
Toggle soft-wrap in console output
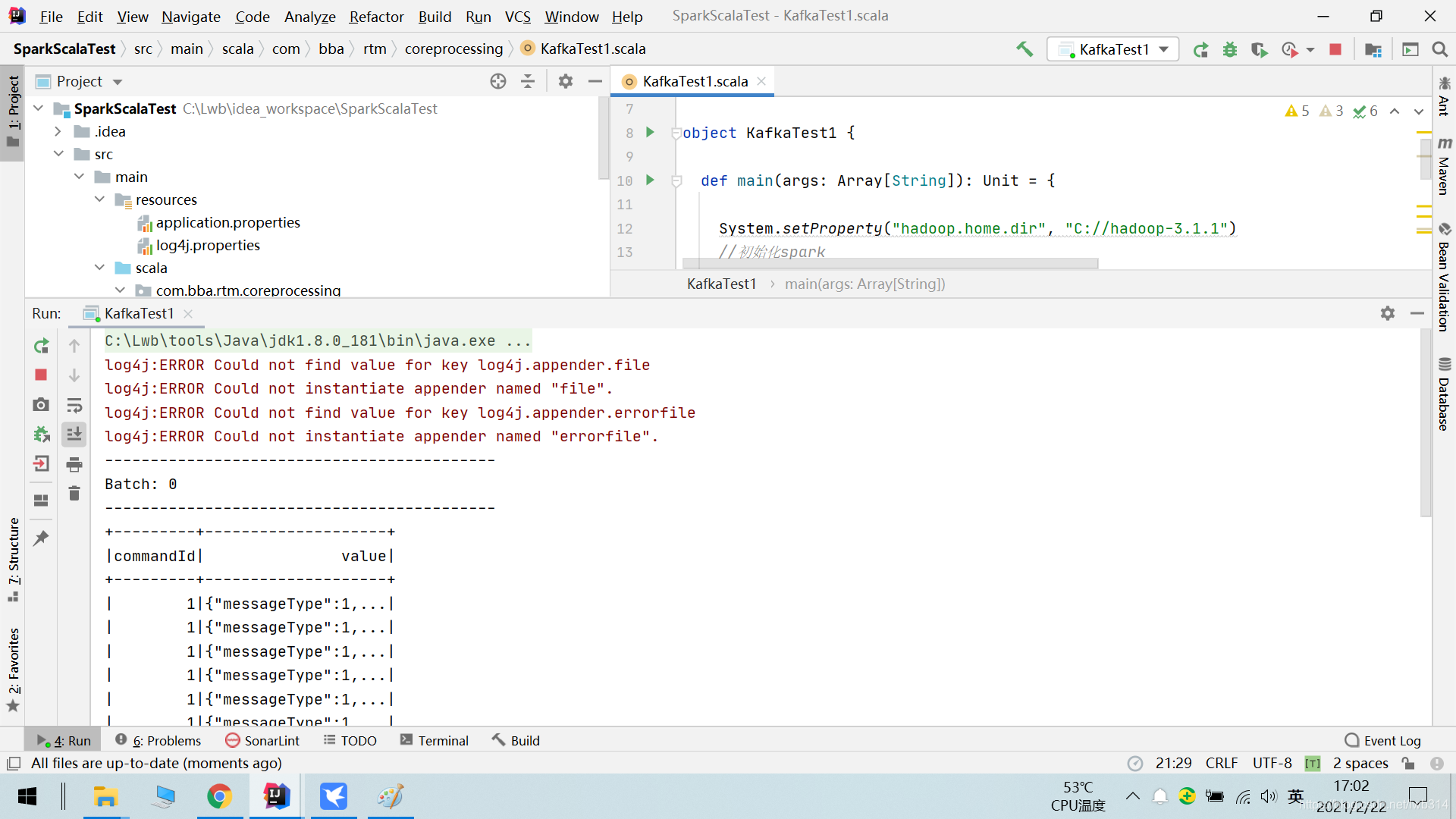74,405
